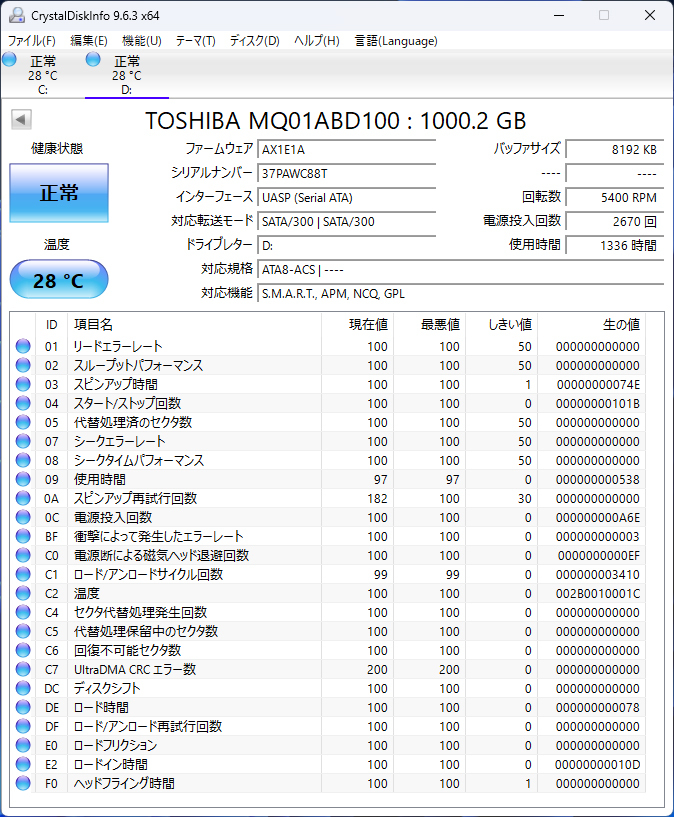Select the D: drive tab
674x817 pixels.
pos(127,75)
